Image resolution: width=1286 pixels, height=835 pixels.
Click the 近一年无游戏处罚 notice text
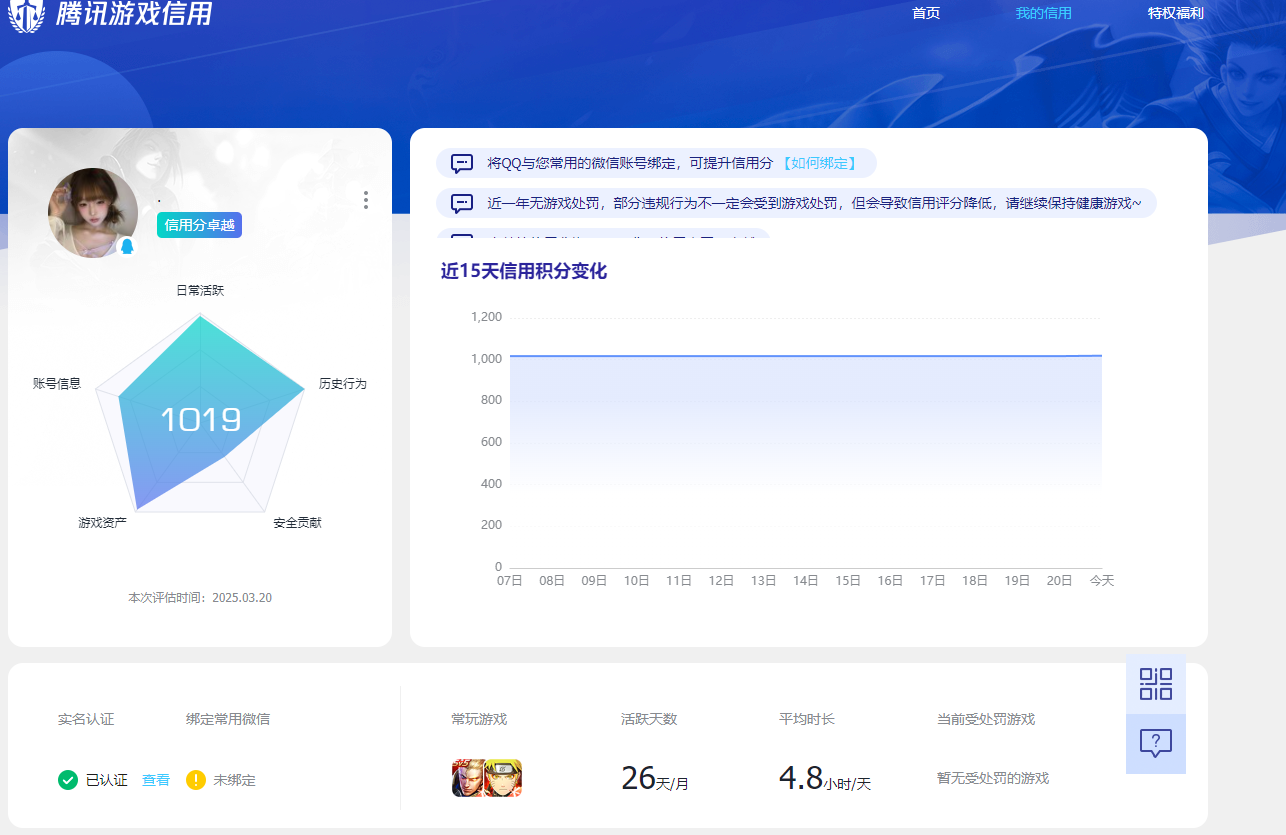pyautogui.click(x=814, y=203)
